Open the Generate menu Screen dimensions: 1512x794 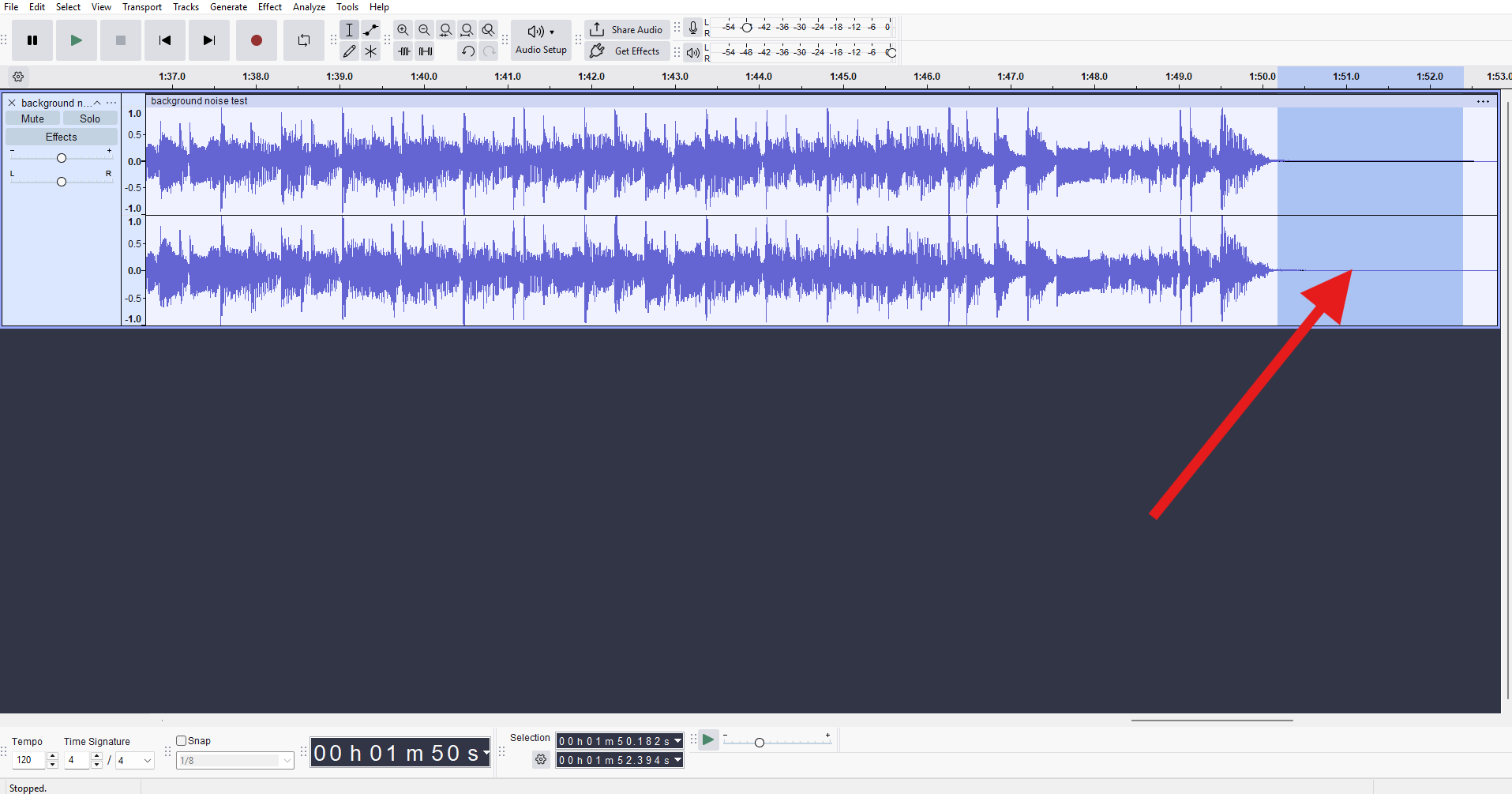228,6
